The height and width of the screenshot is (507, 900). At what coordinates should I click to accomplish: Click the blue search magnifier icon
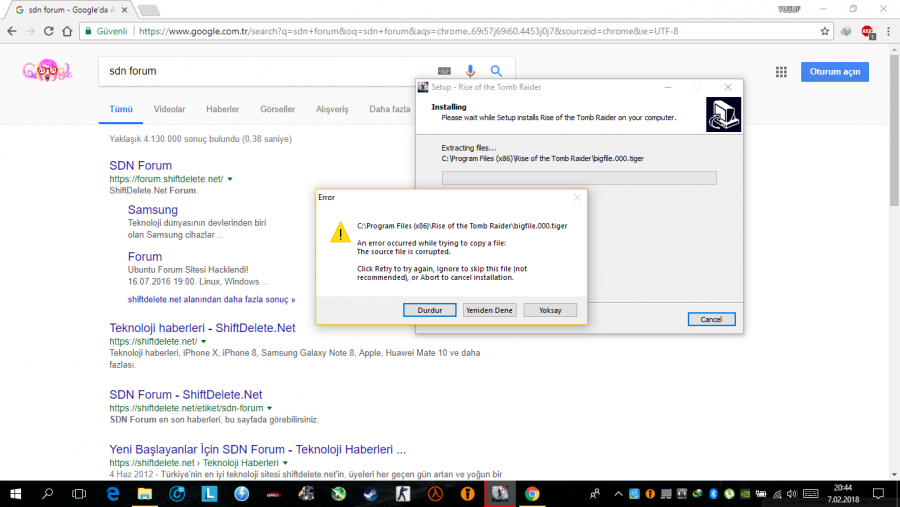[496, 71]
